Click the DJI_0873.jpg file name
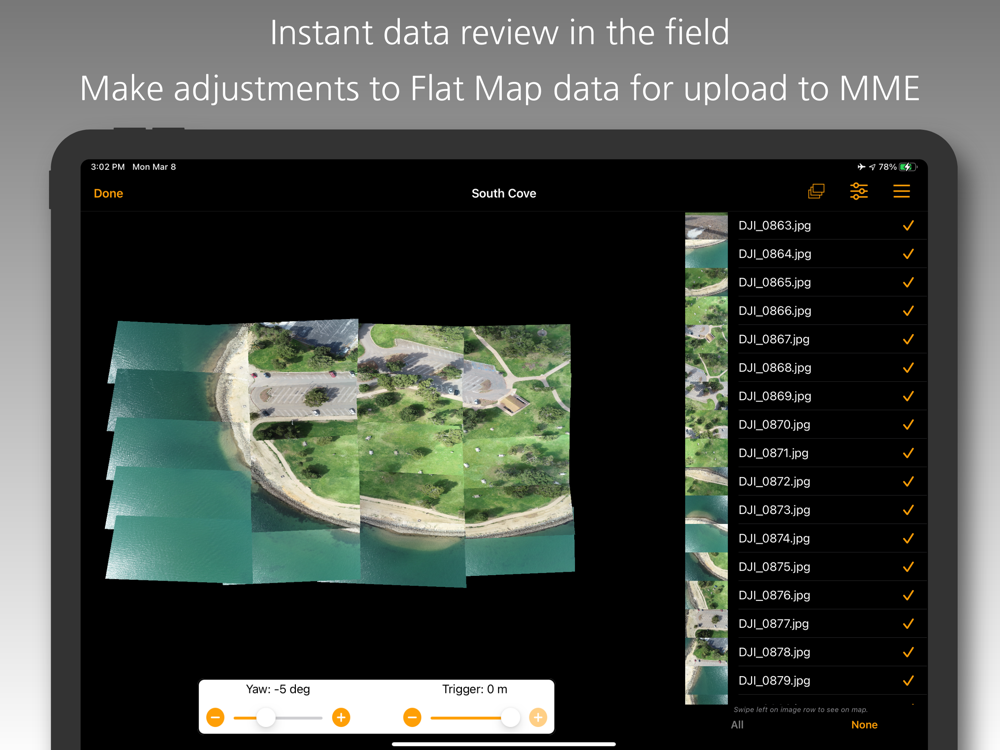Image resolution: width=1000 pixels, height=750 pixels. tap(774, 510)
